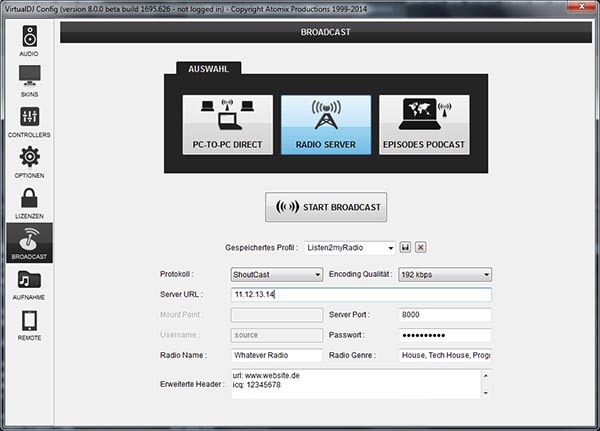Open the Encoding Qualität dropdown

tap(445, 274)
